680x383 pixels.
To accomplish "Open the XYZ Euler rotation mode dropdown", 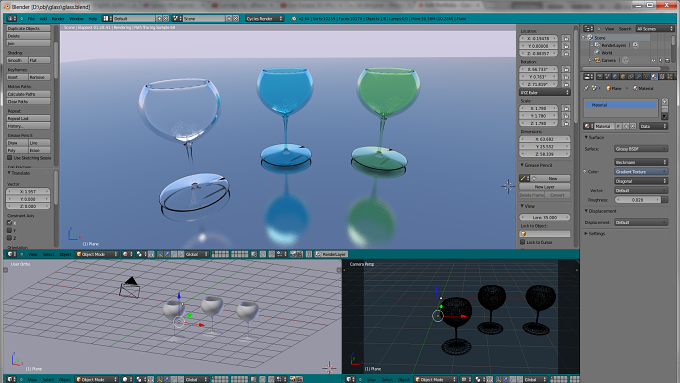I will click(545, 92).
